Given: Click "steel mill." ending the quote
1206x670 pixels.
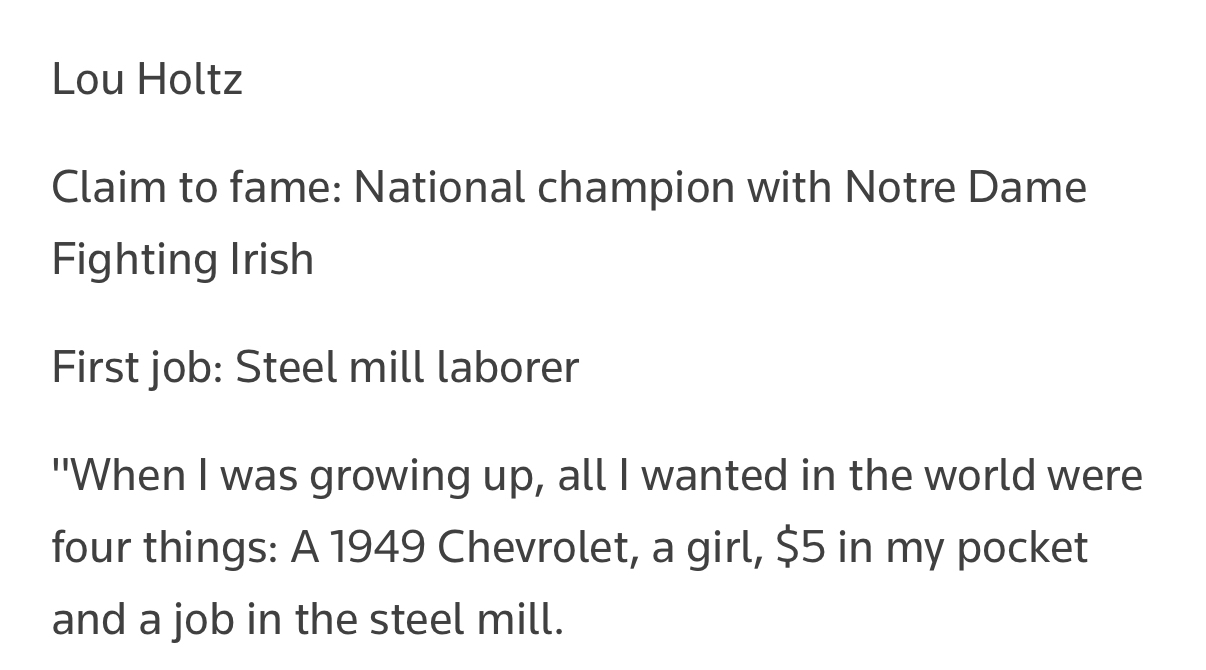Looking at the screenshot, I should click(466, 619).
